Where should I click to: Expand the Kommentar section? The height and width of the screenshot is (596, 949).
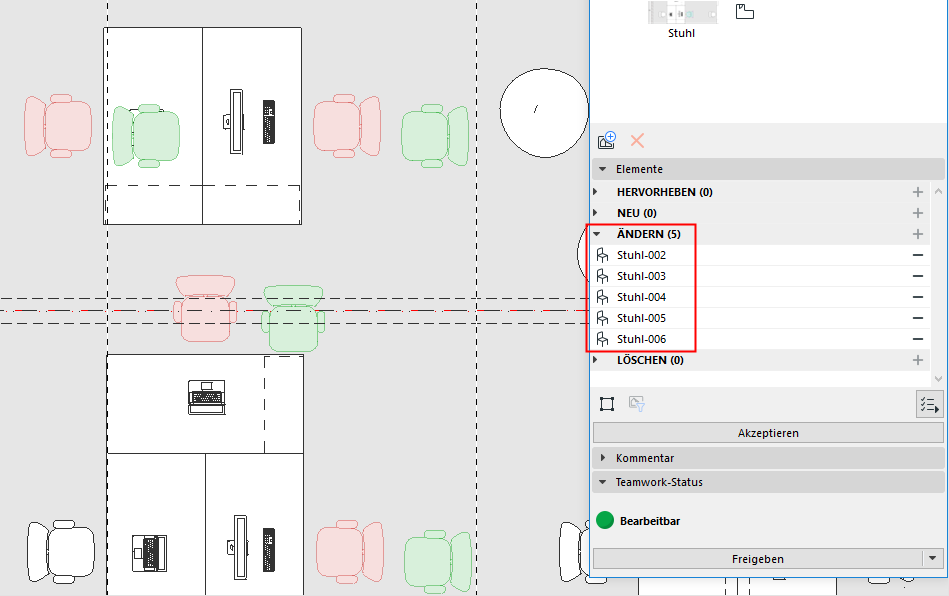(x=602, y=458)
